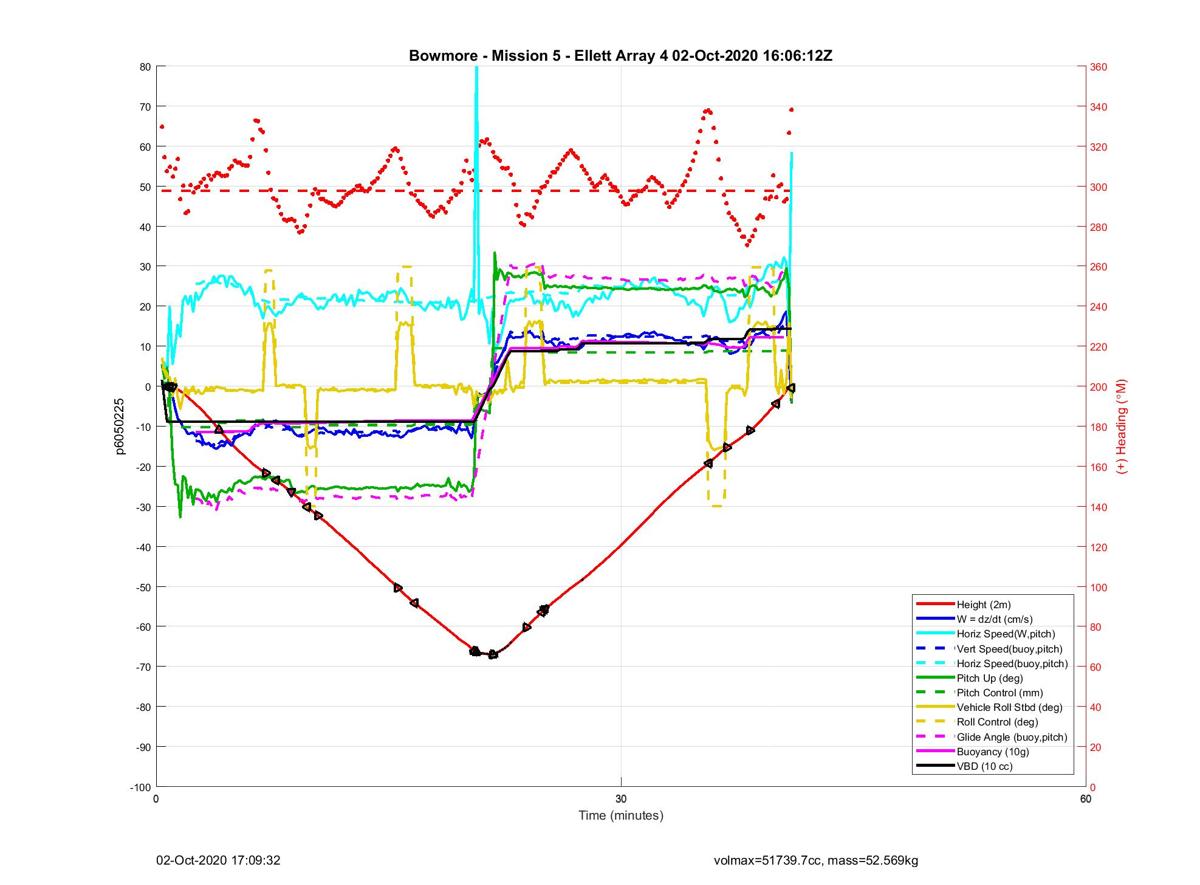The image size is (1200, 885).
Task: Click left axis tick label -100
Action: click(139, 787)
